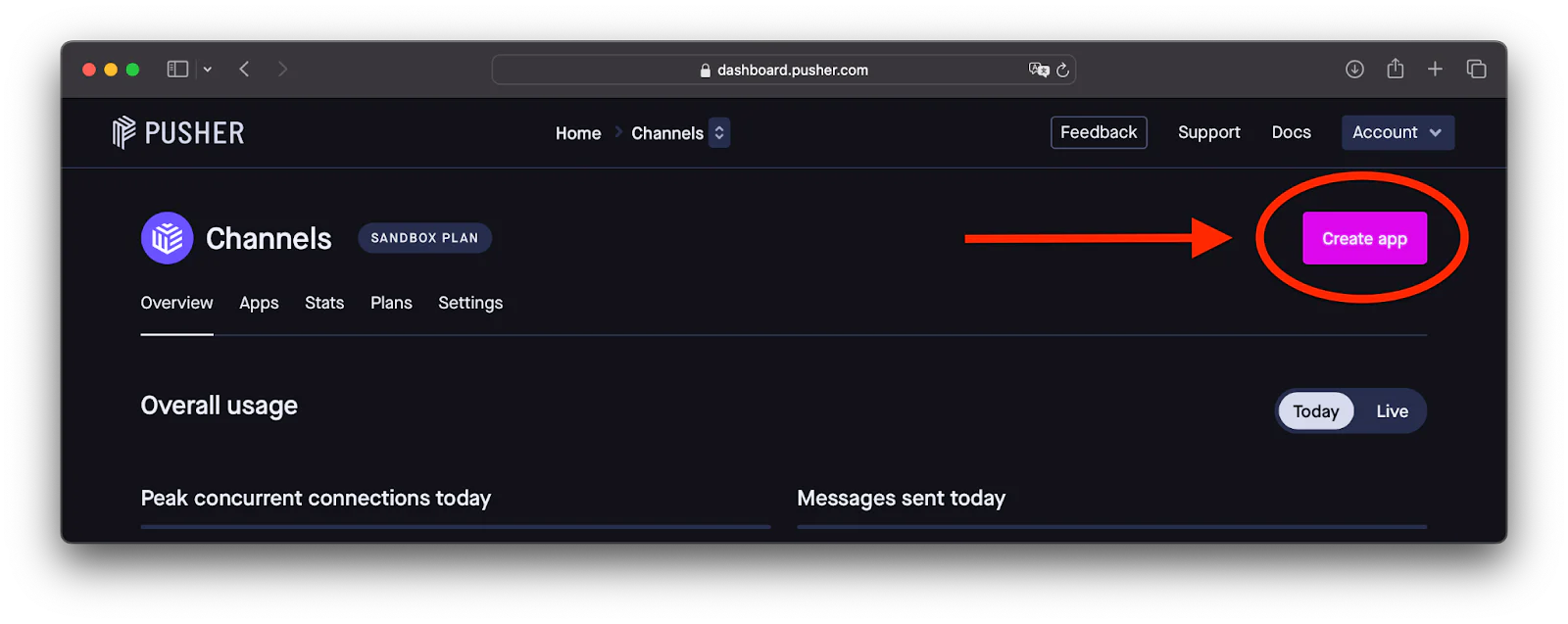Click the lock icon in address bar

coord(706,70)
